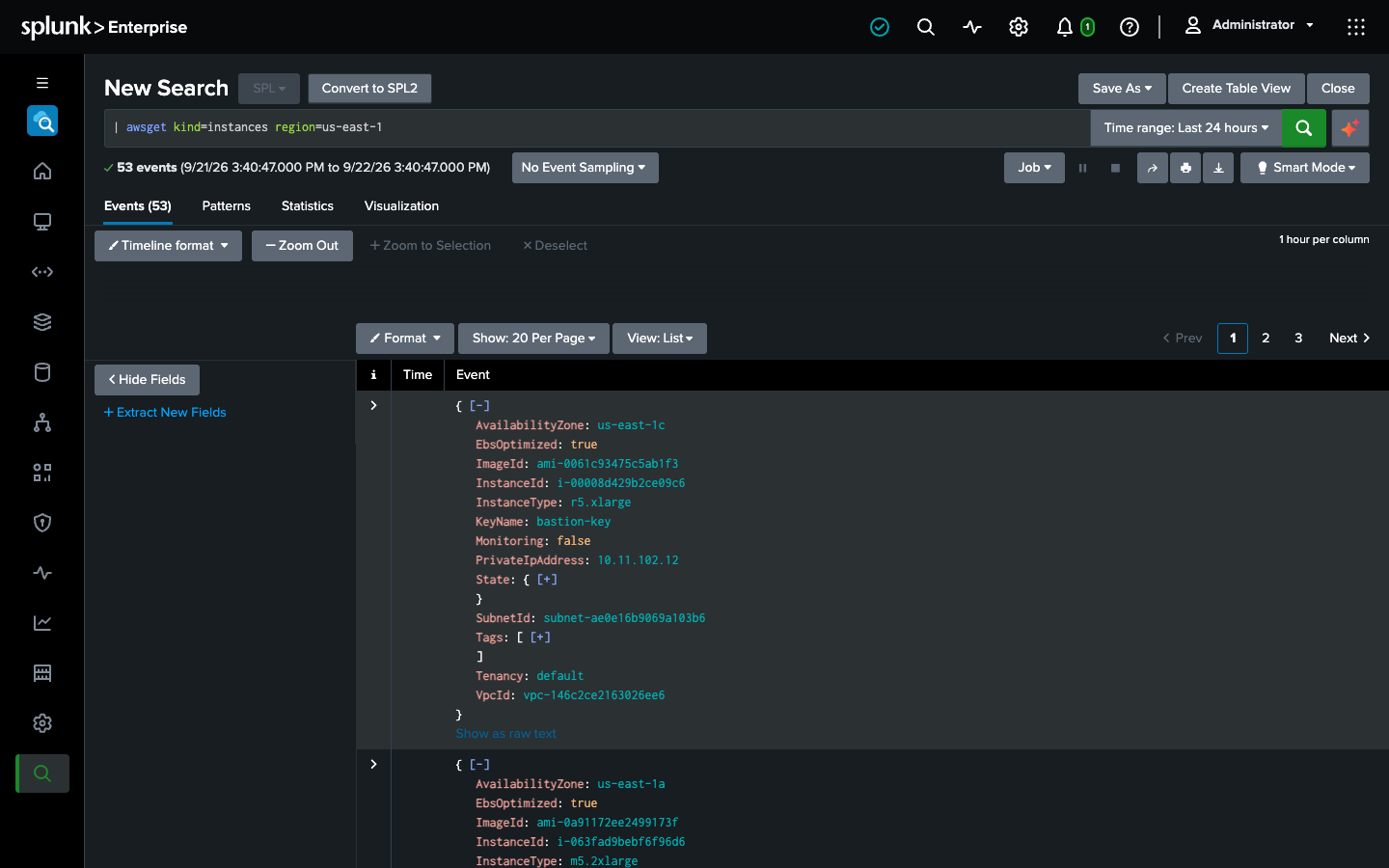The width and height of the screenshot is (1389, 868).
Task: Share the search job arrow icon
Action: (1153, 168)
